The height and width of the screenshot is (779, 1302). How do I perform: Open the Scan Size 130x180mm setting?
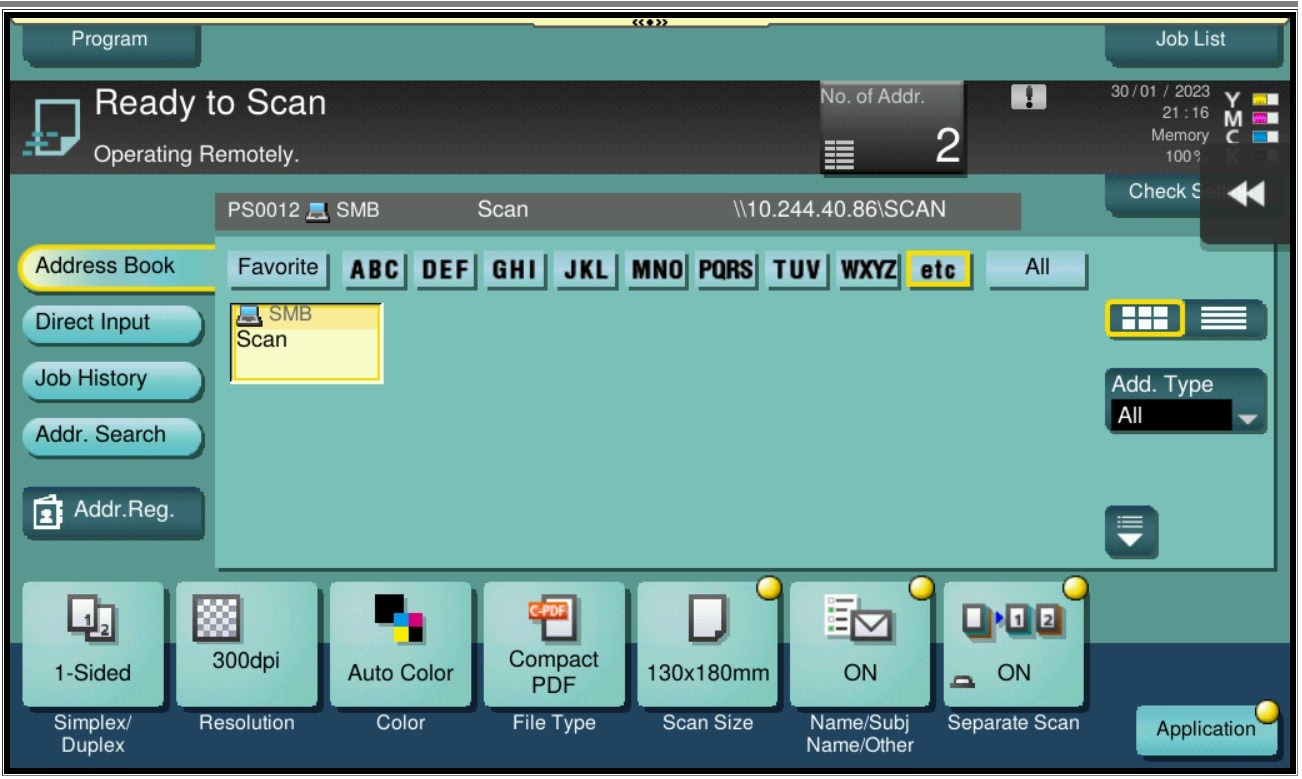pyautogui.click(x=707, y=645)
